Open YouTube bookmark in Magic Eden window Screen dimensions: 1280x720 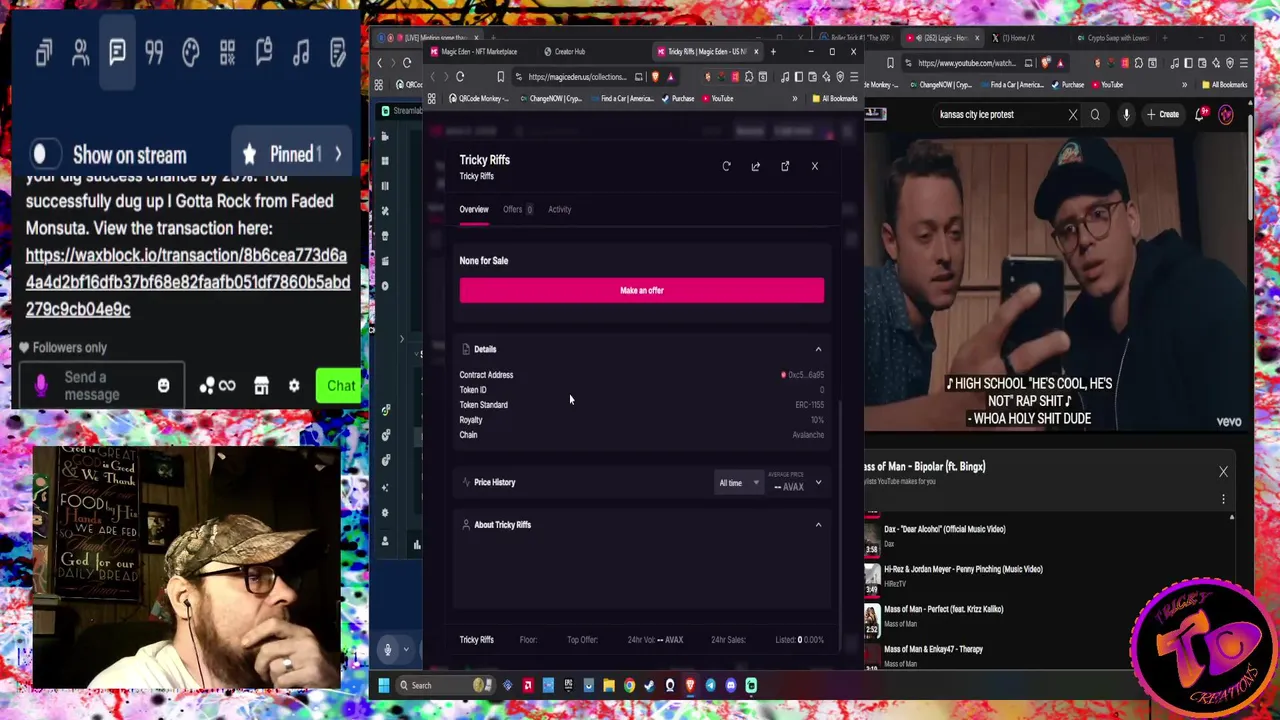coord(717,99)
